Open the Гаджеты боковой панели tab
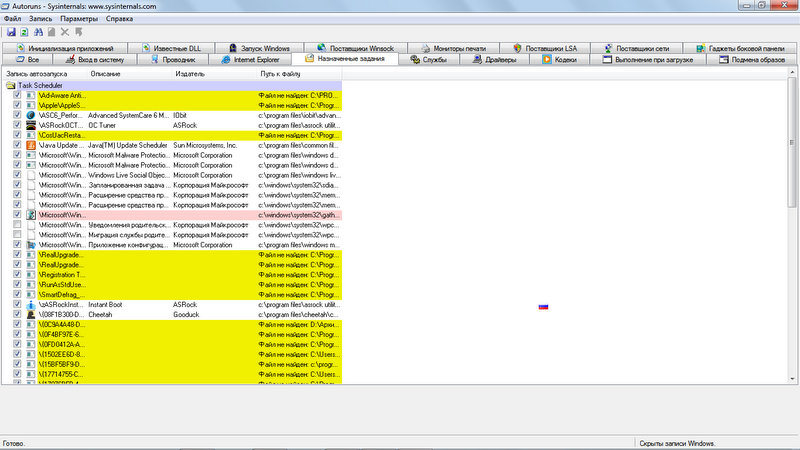 [x=740, y=48]
